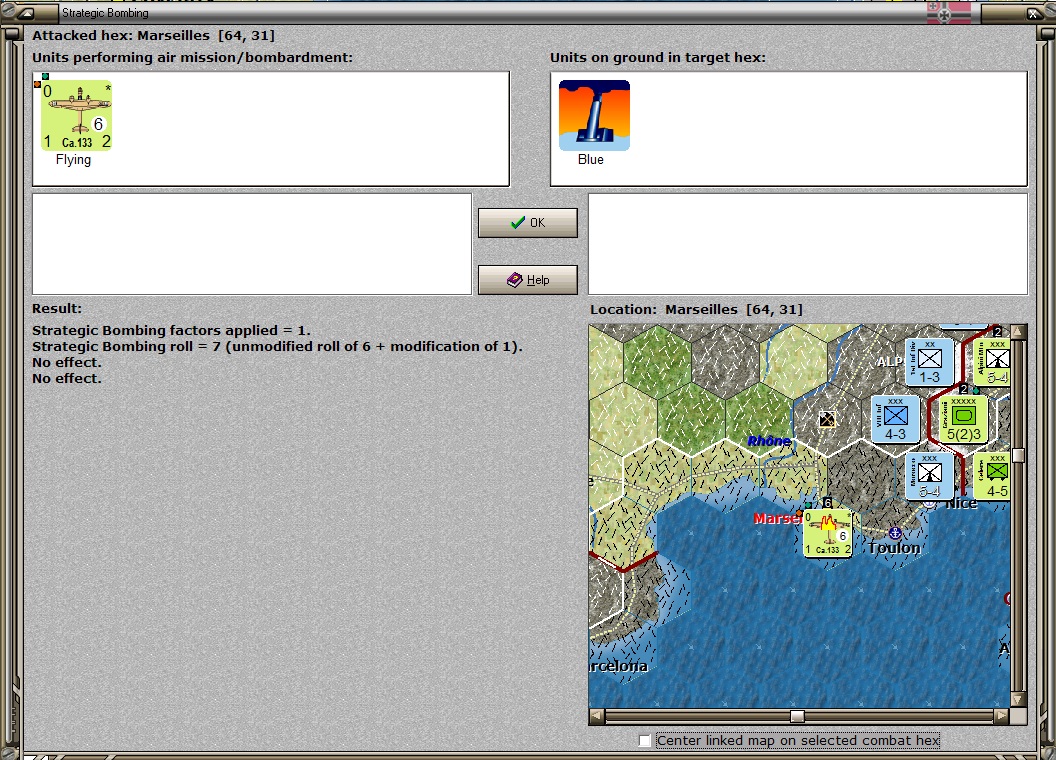Enable Center linked map on selected combat hex
The height and width of the screenshot is (760, 1056).
coord(645,740)
